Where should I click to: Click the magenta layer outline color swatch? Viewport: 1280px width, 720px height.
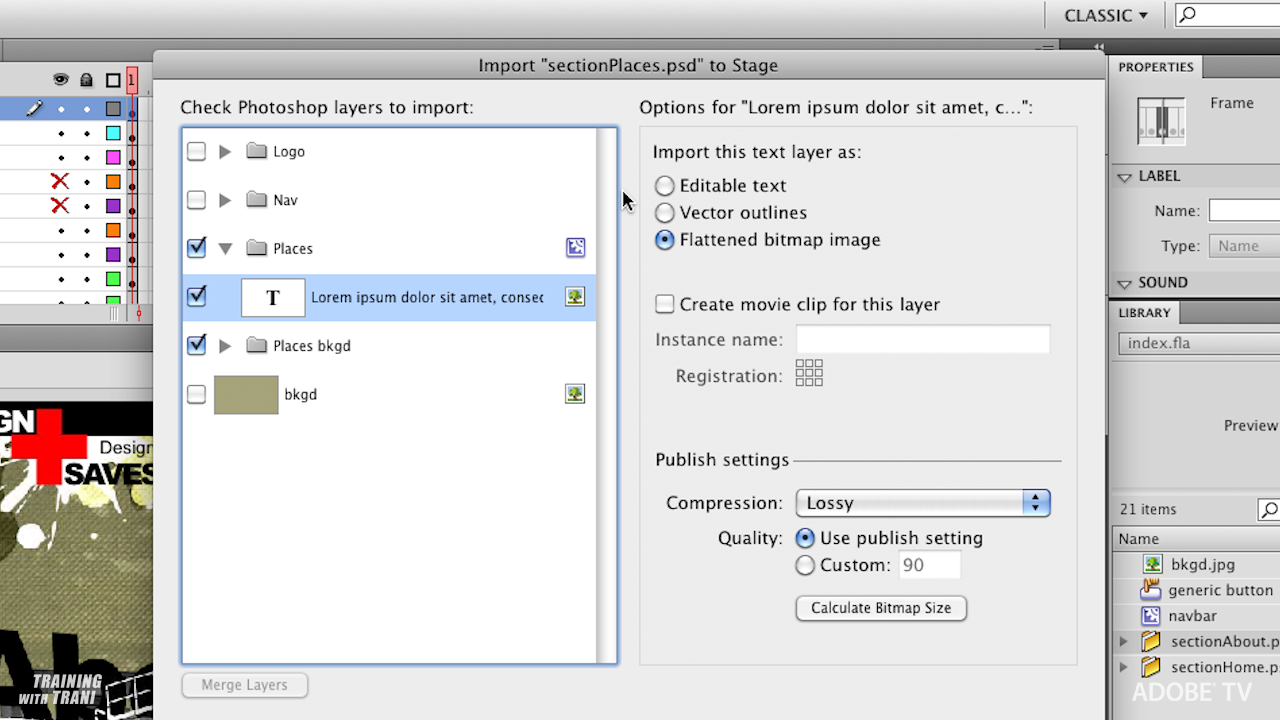[x=113, y=157]
